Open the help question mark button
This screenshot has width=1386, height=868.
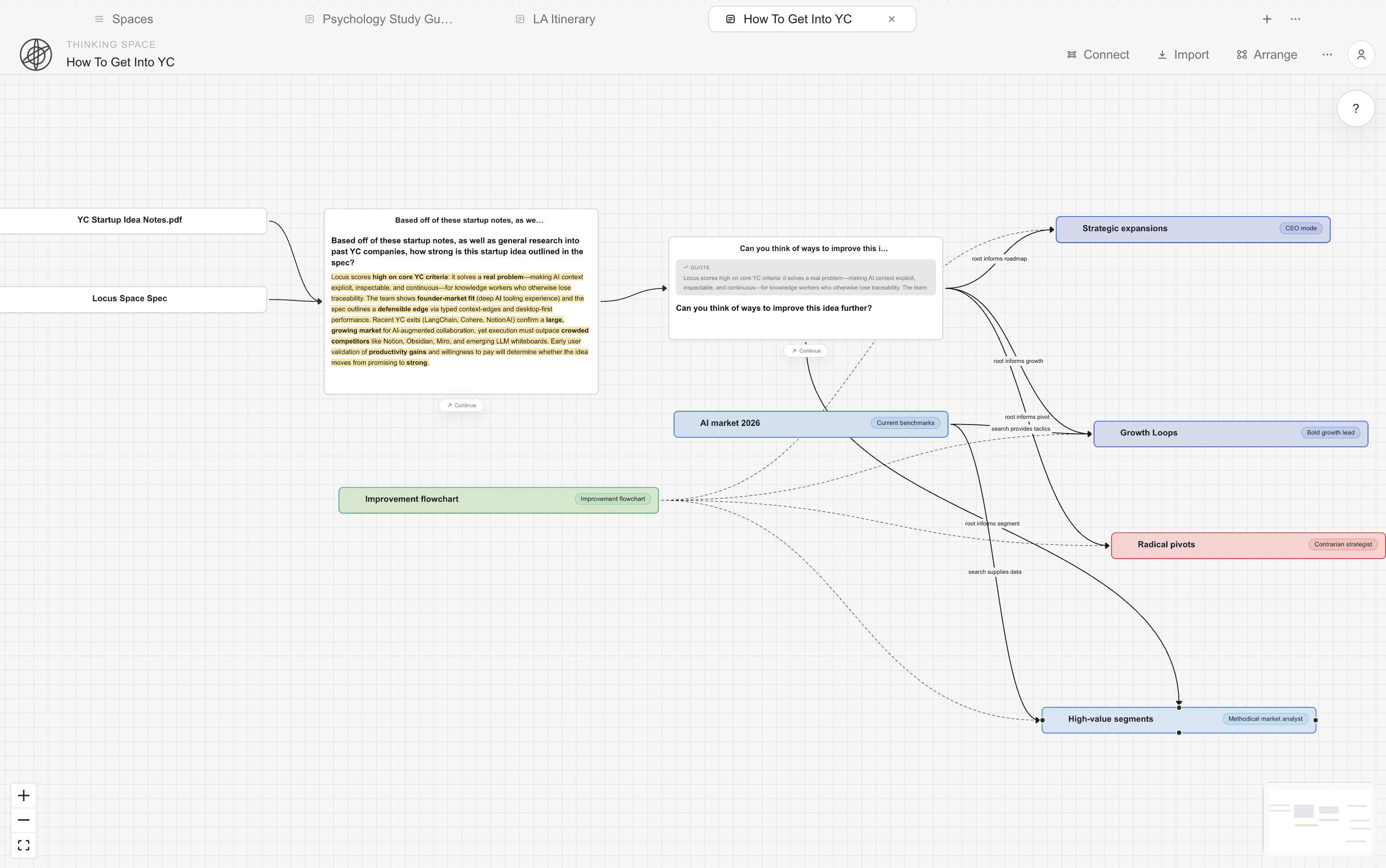coord(1355,108)
